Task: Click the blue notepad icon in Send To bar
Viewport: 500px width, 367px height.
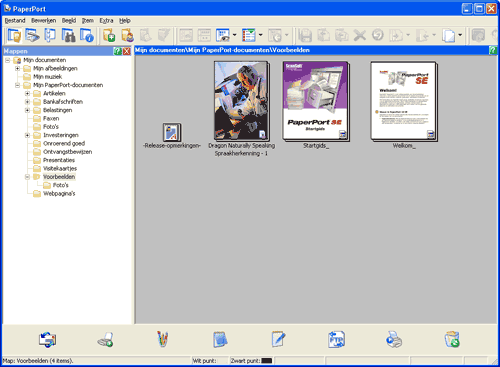Action: click(220, 340)
